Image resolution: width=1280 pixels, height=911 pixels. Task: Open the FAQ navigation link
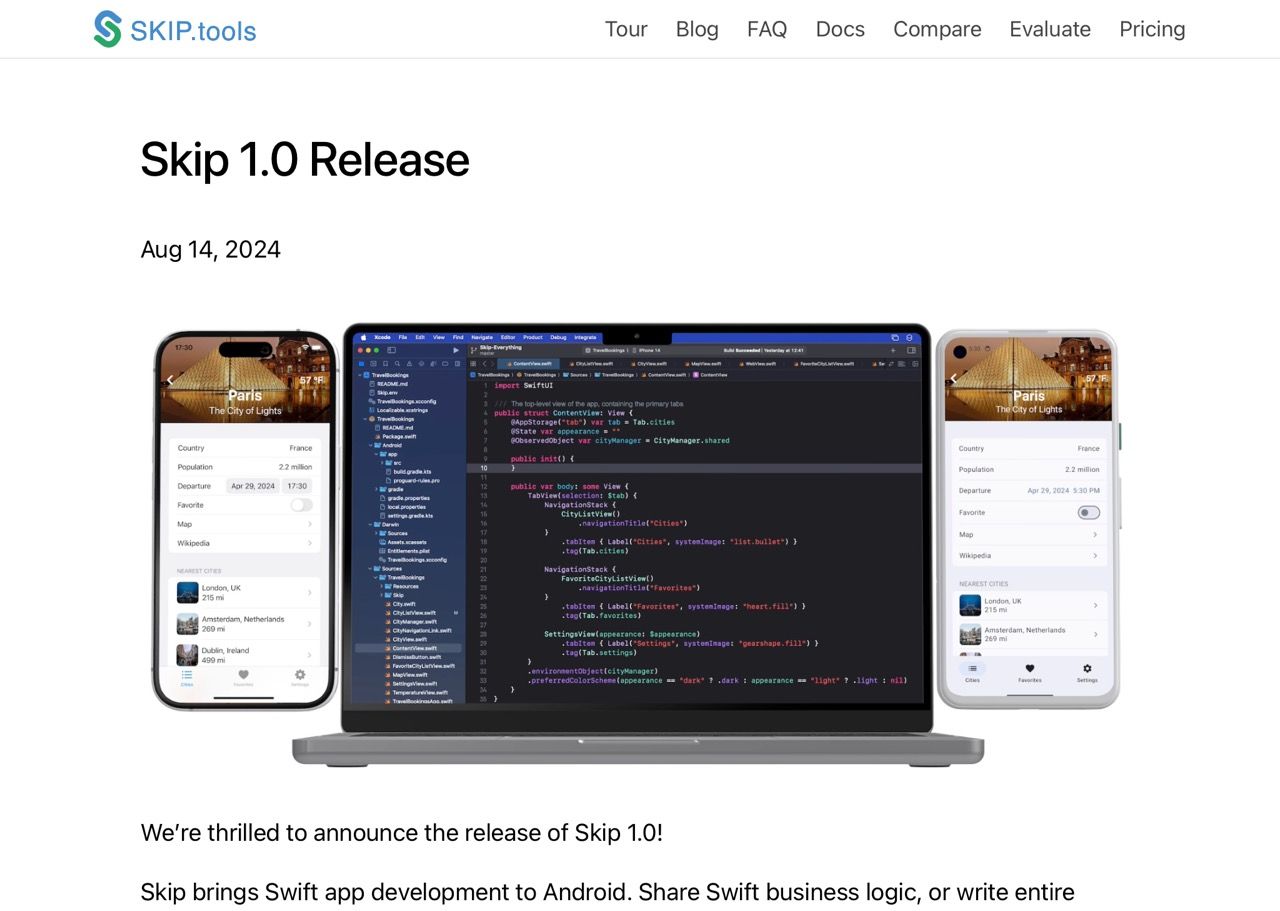[x=767, y=29]
